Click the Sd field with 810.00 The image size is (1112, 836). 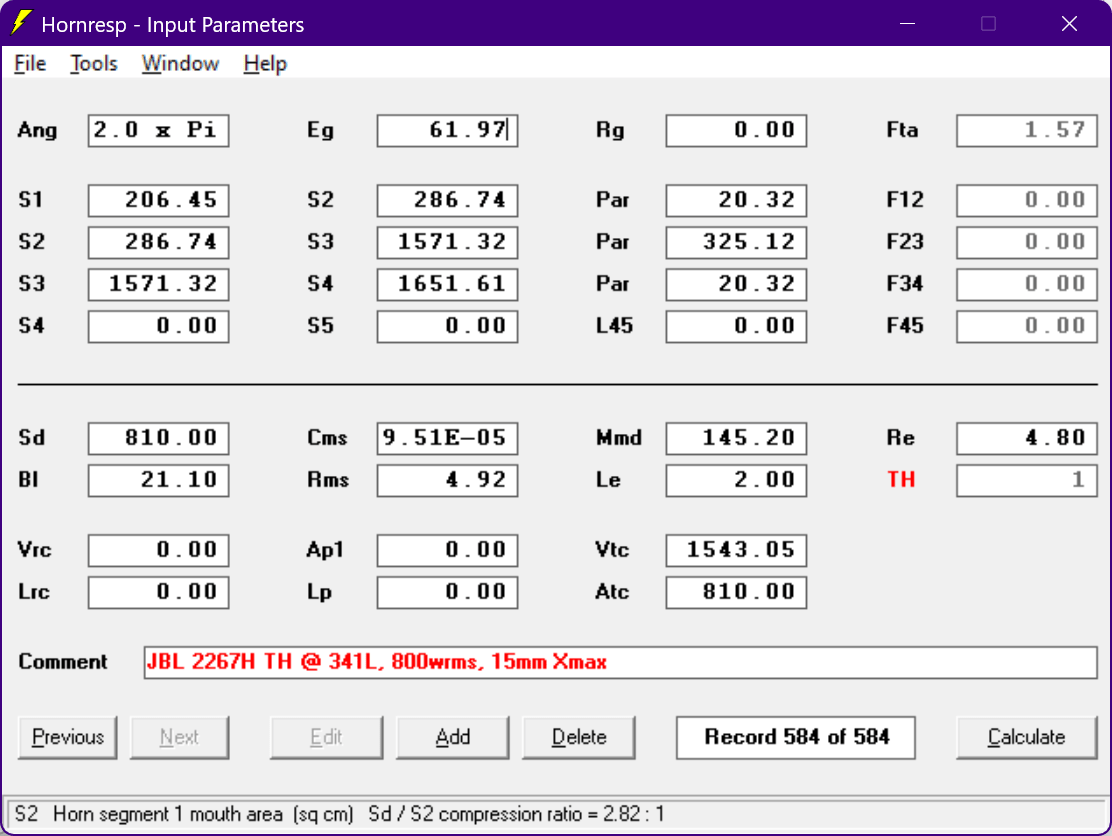(158, 438)
